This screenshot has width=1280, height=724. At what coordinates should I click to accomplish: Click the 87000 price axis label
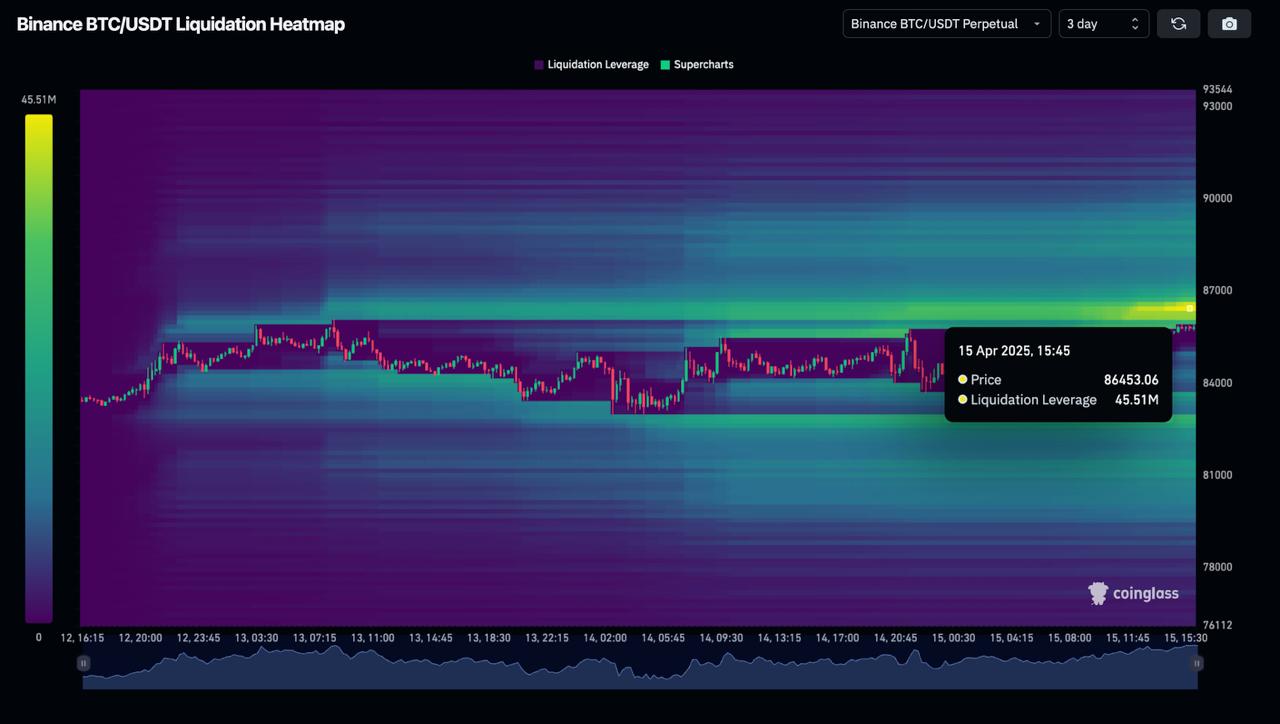point(1217,290)
